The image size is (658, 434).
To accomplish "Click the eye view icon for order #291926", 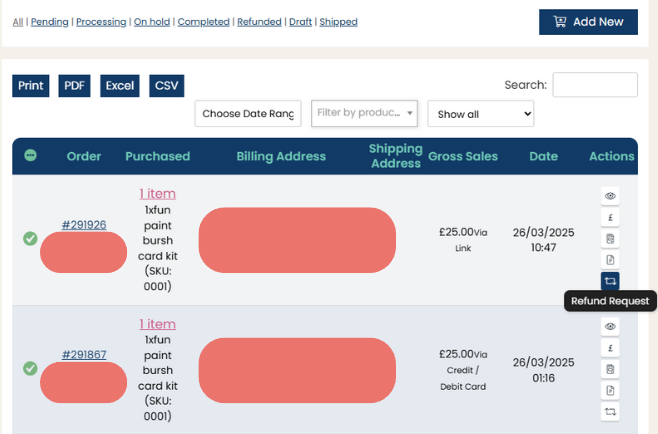I will (x=610, y=196).
